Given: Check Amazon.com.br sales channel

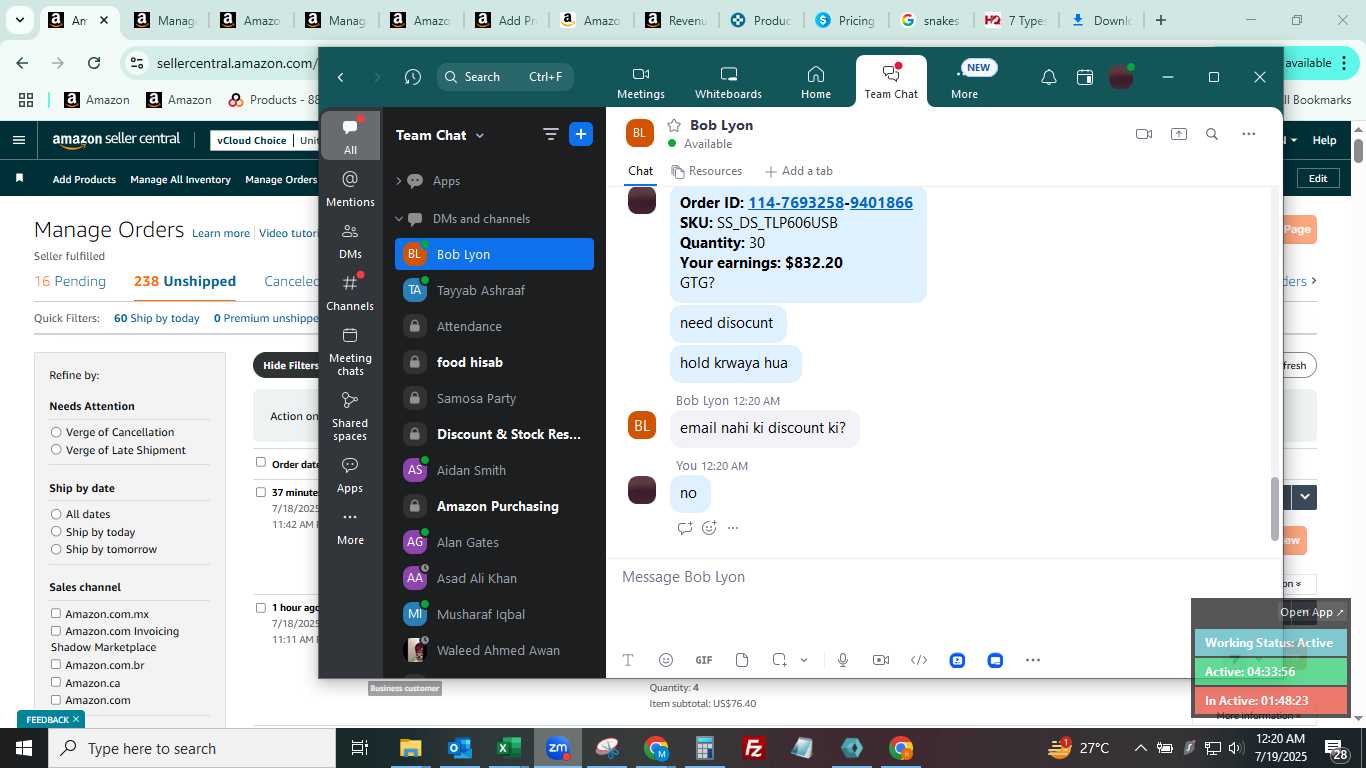Looking at the screenshot, I should tap(56, 665).
